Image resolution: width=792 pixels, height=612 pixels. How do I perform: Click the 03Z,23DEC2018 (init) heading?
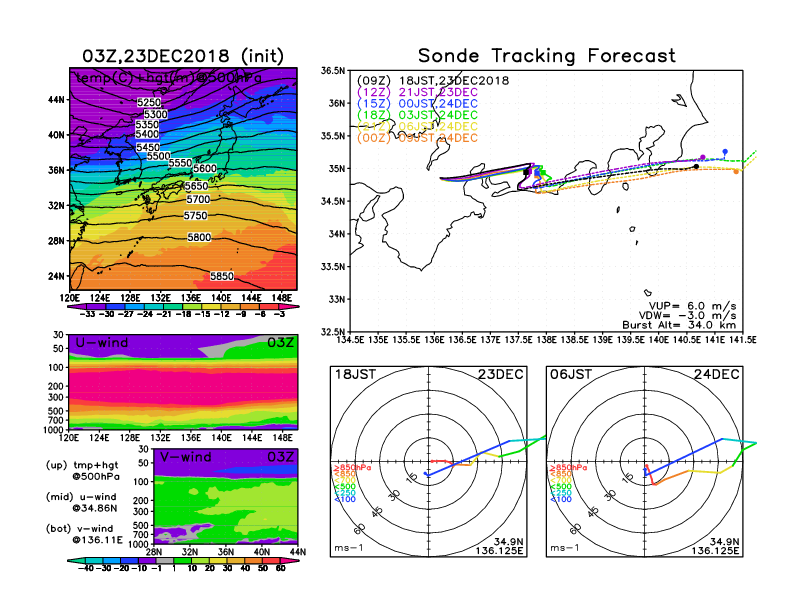pyautogui.click(x=183, y=56)
